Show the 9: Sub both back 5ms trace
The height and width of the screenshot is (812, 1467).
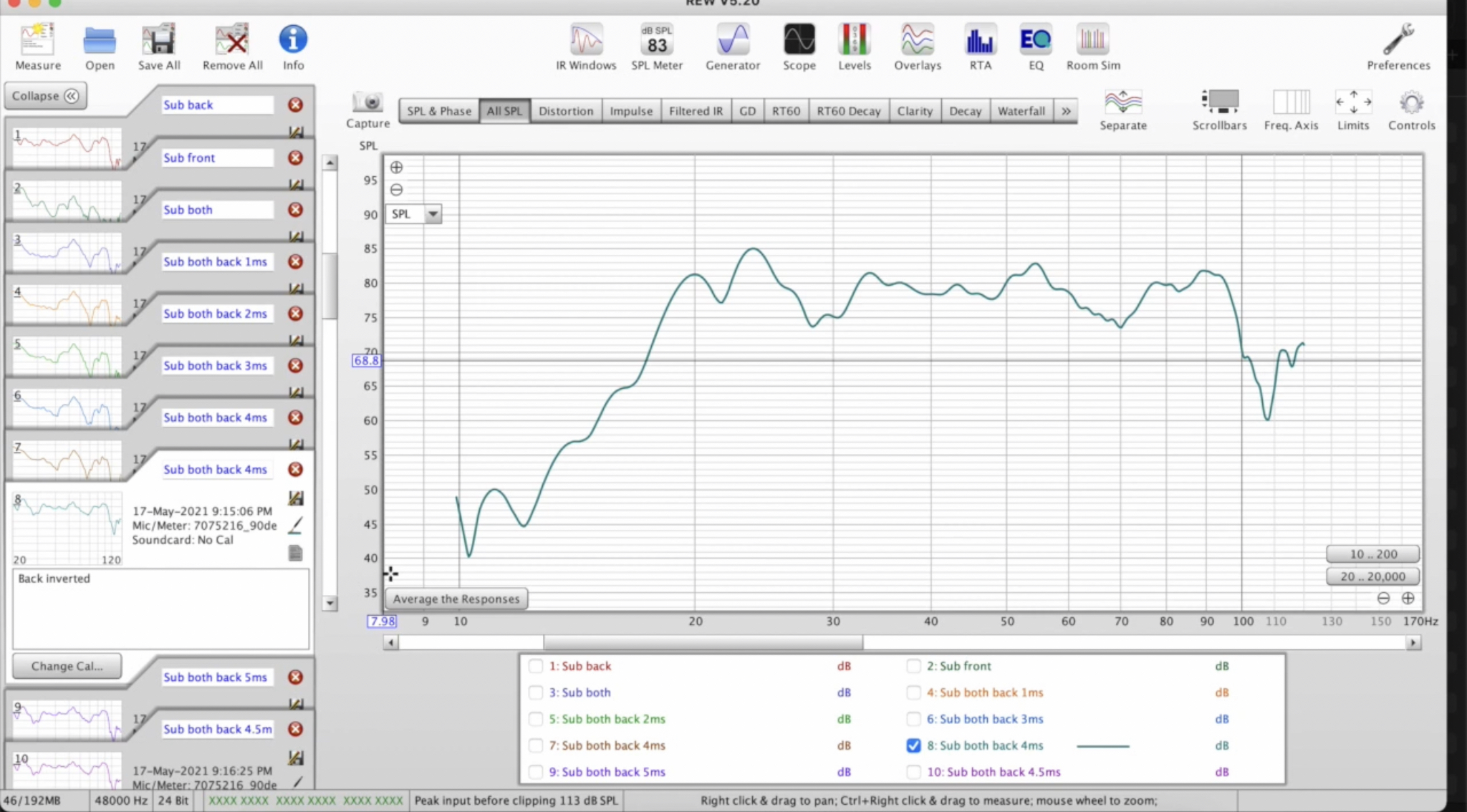click(535, 772)
